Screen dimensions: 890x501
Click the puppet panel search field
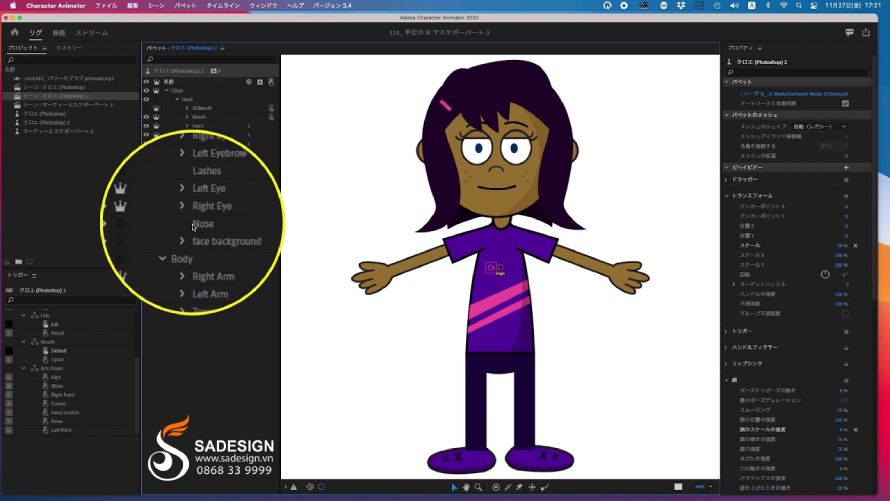(x=210, y=59)
